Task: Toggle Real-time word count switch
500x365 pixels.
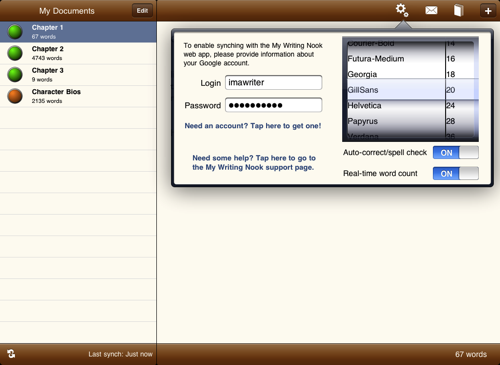Action: click(x=456, y=173)
